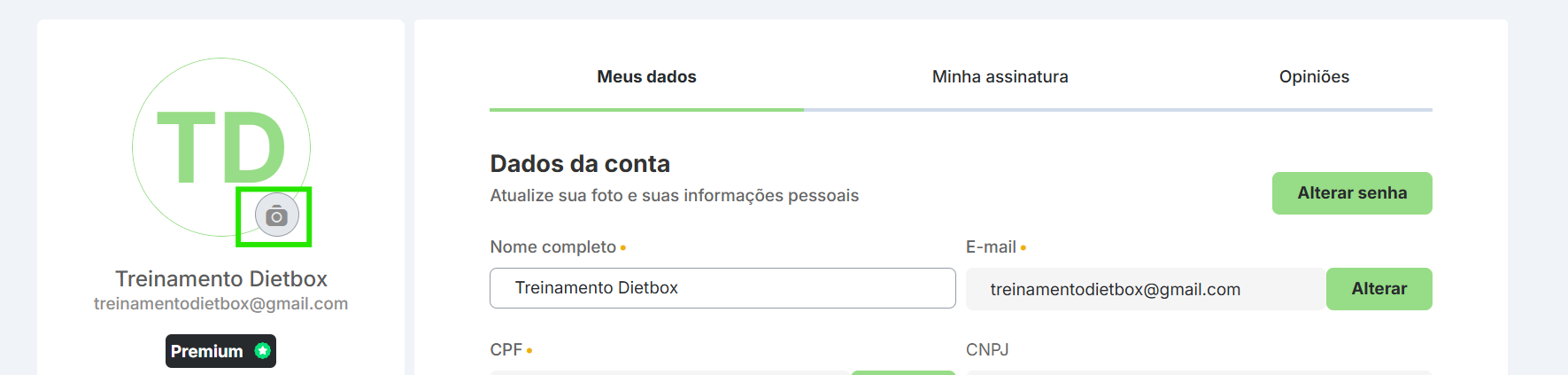Focus the Nome completo input field
Viewport: 1568px width, 375px height.
[722, 288]
